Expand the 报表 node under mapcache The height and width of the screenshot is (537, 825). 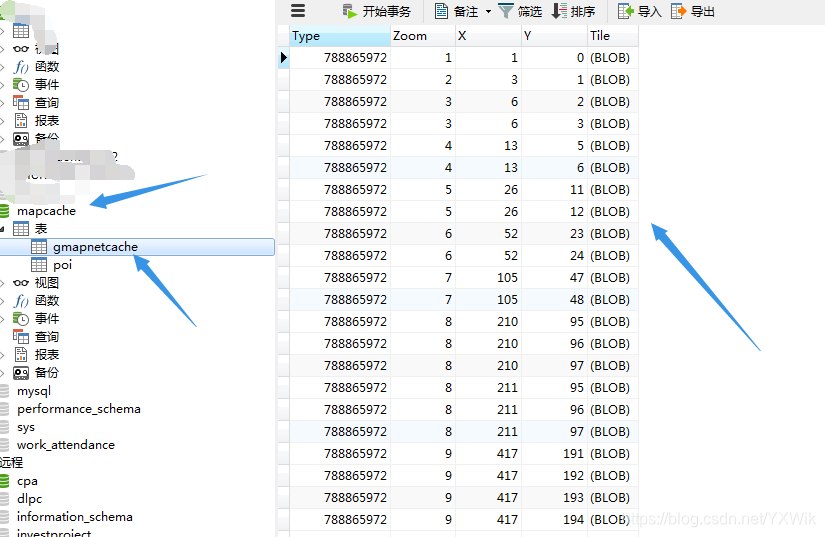point(3,355)
